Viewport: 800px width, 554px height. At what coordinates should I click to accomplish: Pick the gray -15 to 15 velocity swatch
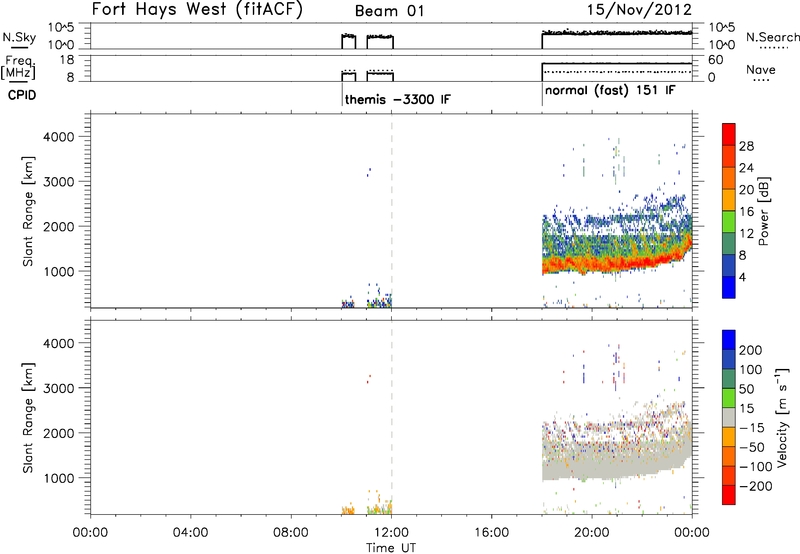(729, 417)
